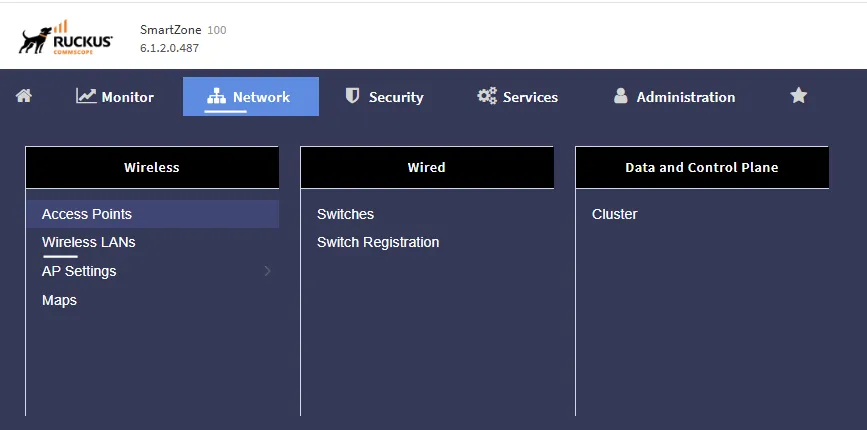Expand the AP Settings submenu arrow
The height and width of the screenshot is (430, 867).
[268, 271]
